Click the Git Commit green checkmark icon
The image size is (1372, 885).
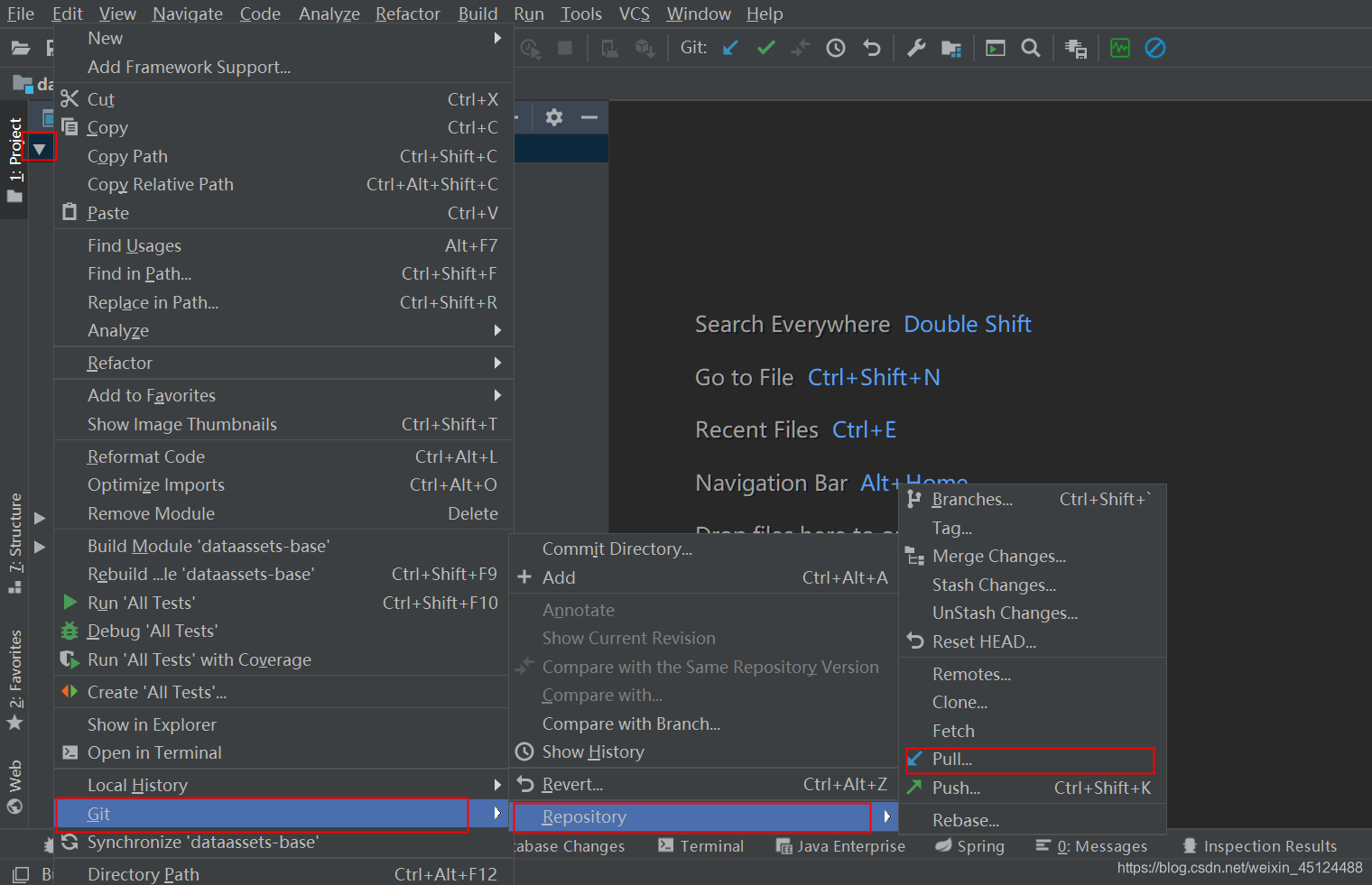[766, 48]
